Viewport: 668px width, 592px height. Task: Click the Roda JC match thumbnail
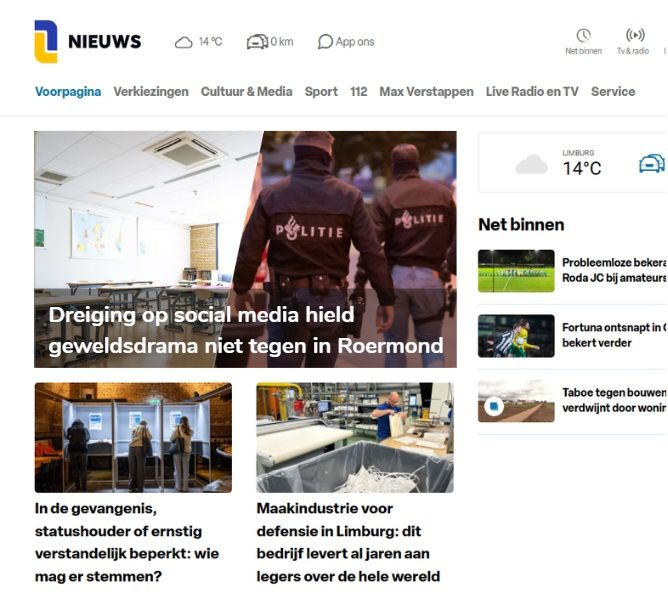click(516, 271)
